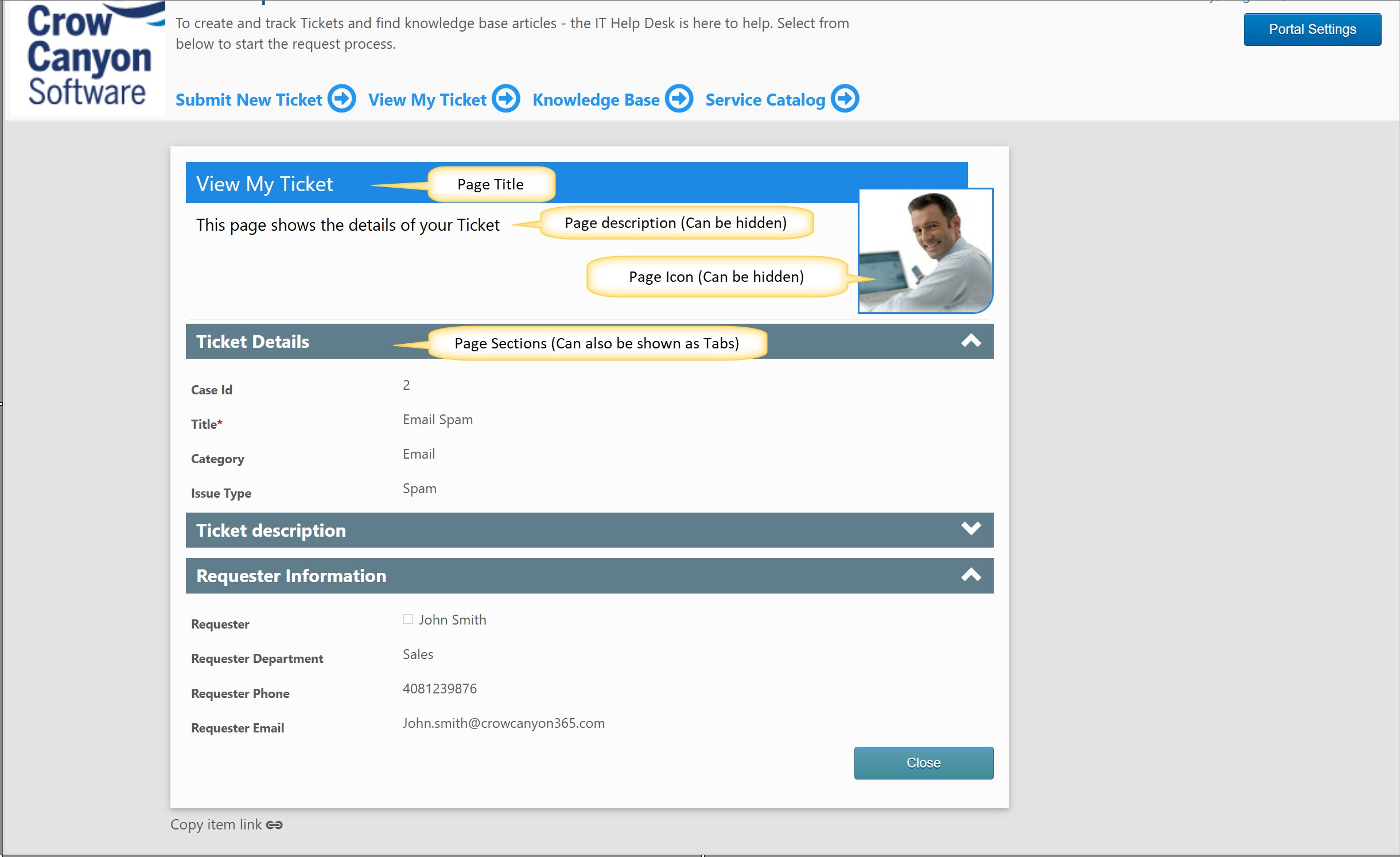Select the View My Ticket tab

pyautogui.click(x=427, y=98)
